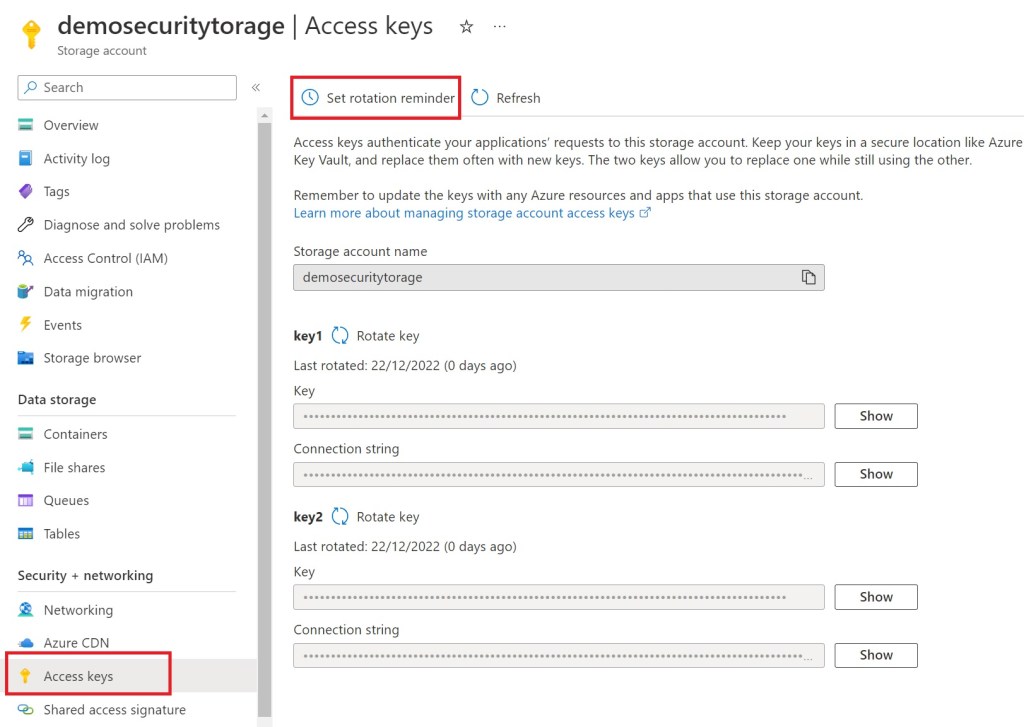Open the Storage browser page
1024x727 pixels.
tap(92, 358)
